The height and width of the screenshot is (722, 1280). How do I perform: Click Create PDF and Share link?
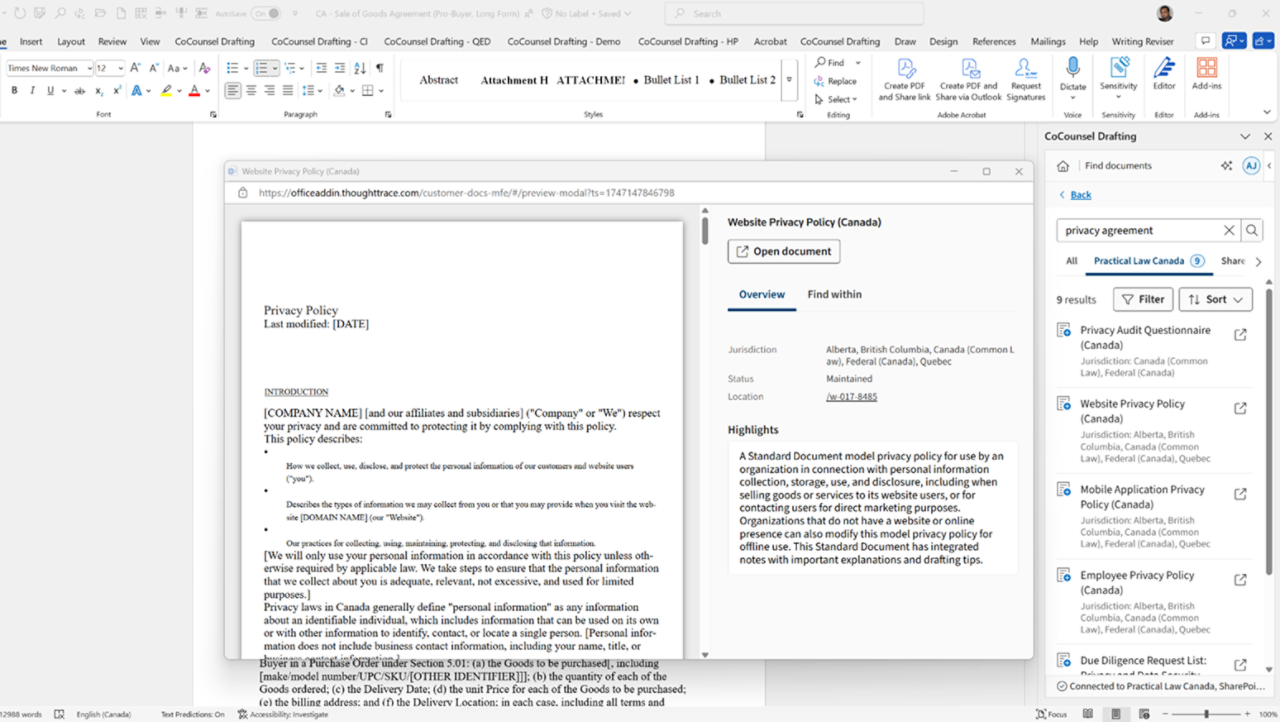pos(905,79)
